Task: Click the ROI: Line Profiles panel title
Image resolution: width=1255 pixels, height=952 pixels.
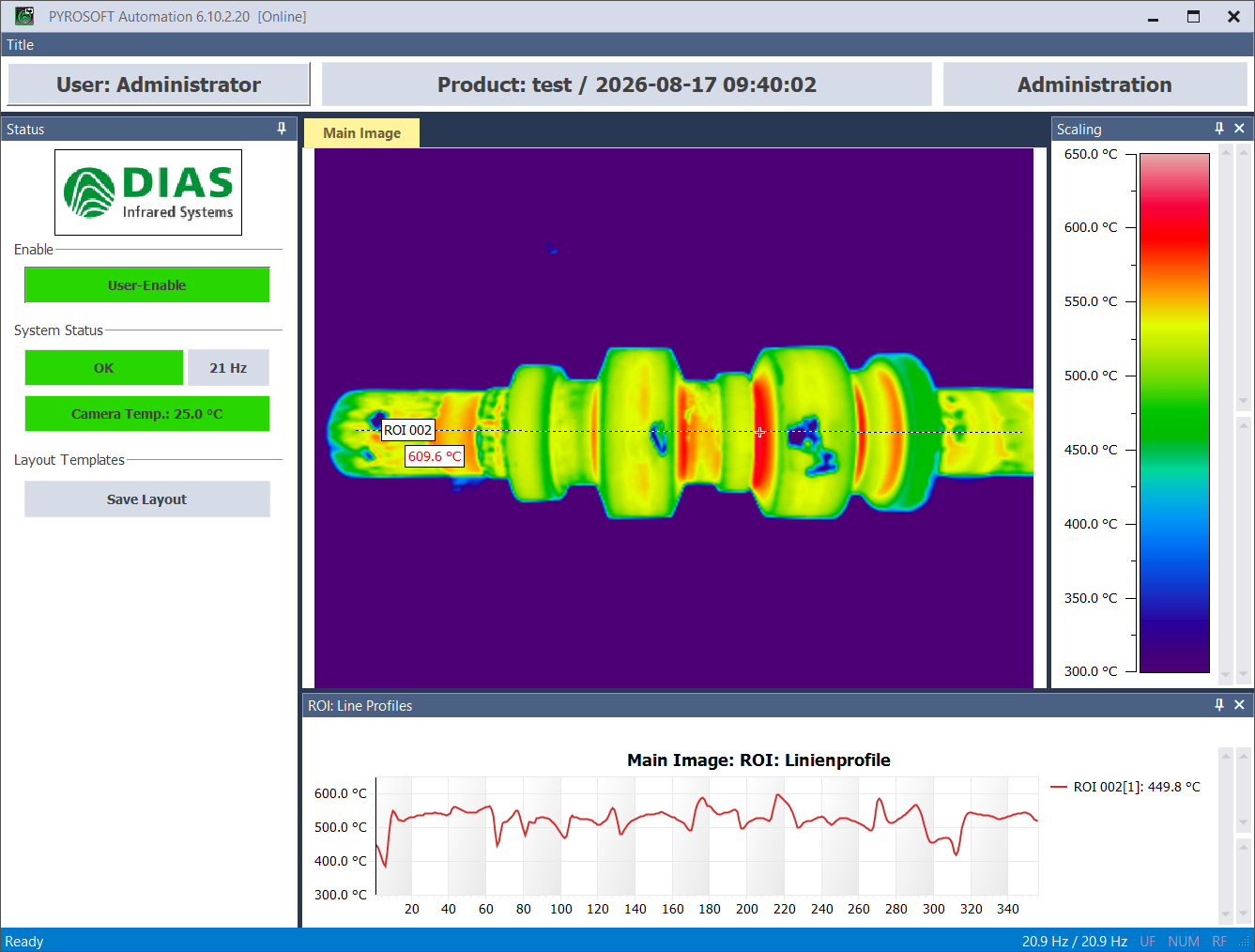Action: [360, 706]
